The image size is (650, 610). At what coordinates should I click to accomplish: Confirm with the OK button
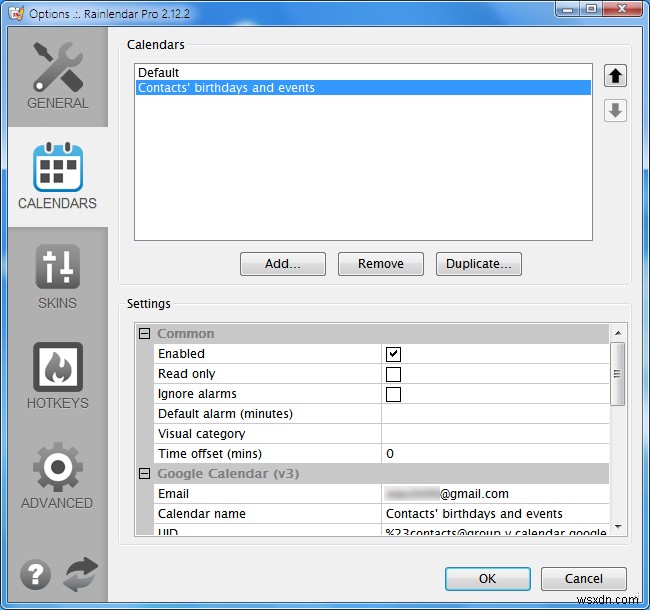488,579
